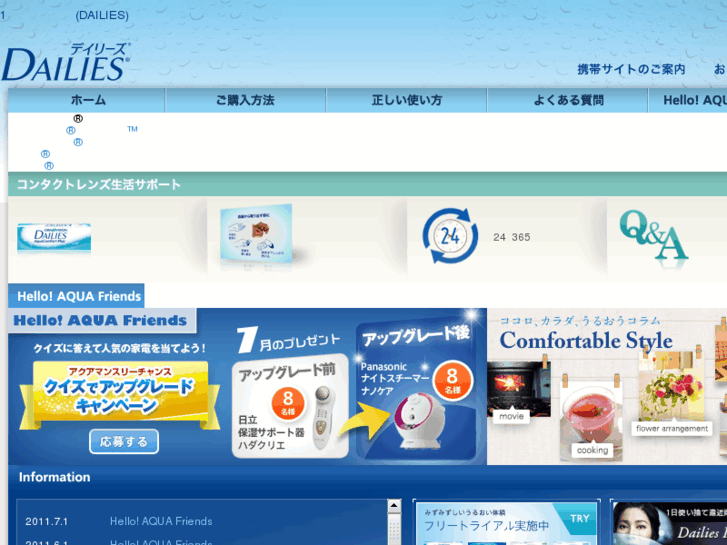Open the フリートライアル実施中 banner
727x545 pixels.
[x=506, y=523]
